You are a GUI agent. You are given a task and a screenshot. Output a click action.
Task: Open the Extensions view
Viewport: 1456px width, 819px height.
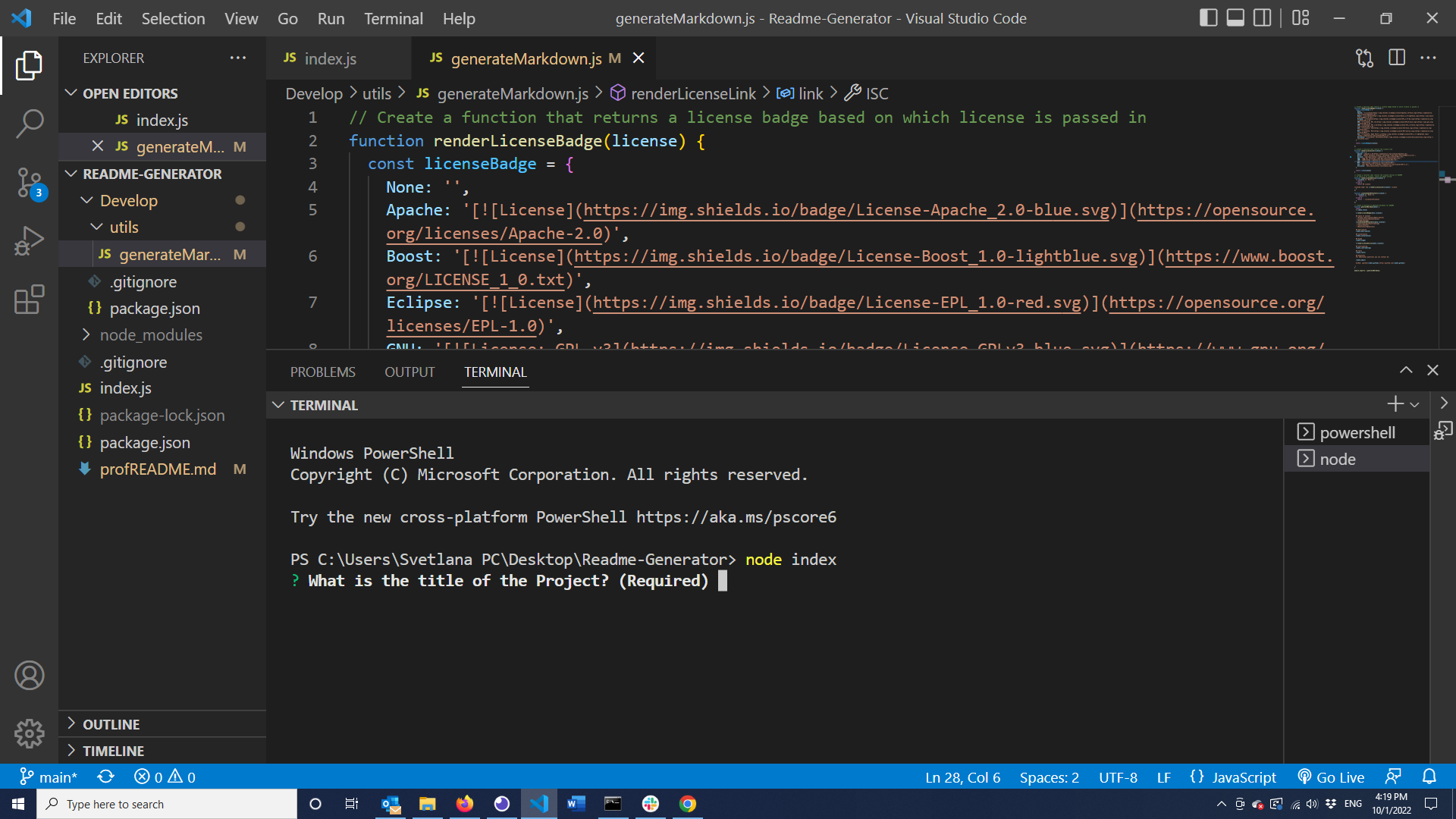[29, 300]
